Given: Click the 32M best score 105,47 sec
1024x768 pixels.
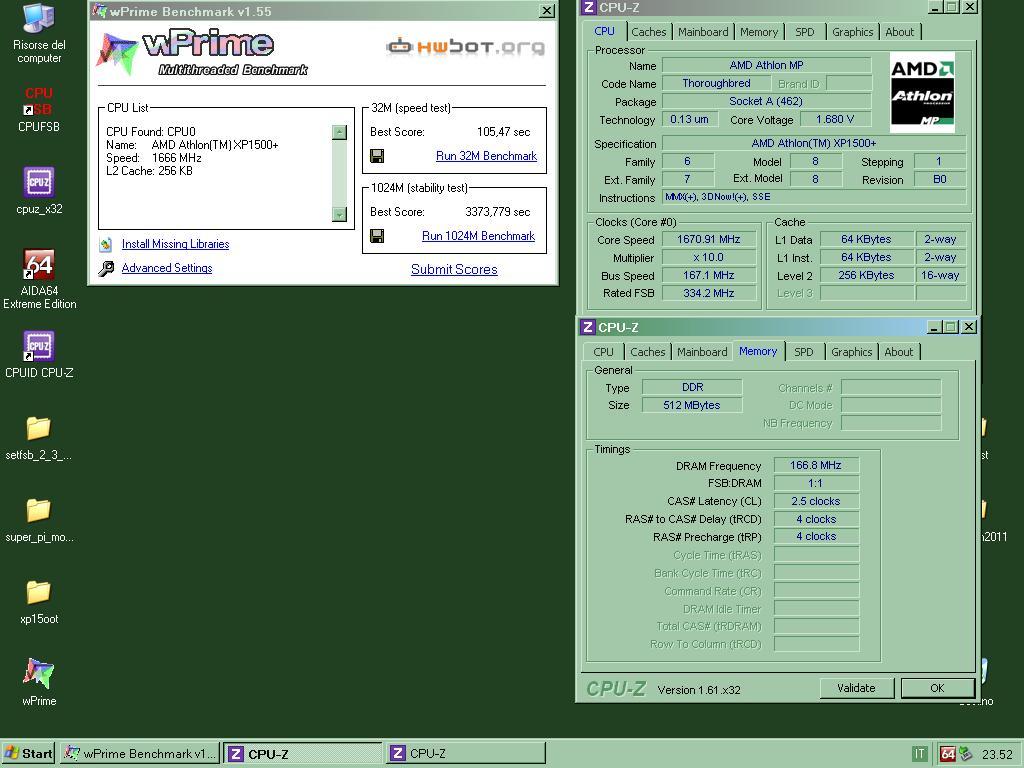Looking at the screenshot, I should 504,132.
